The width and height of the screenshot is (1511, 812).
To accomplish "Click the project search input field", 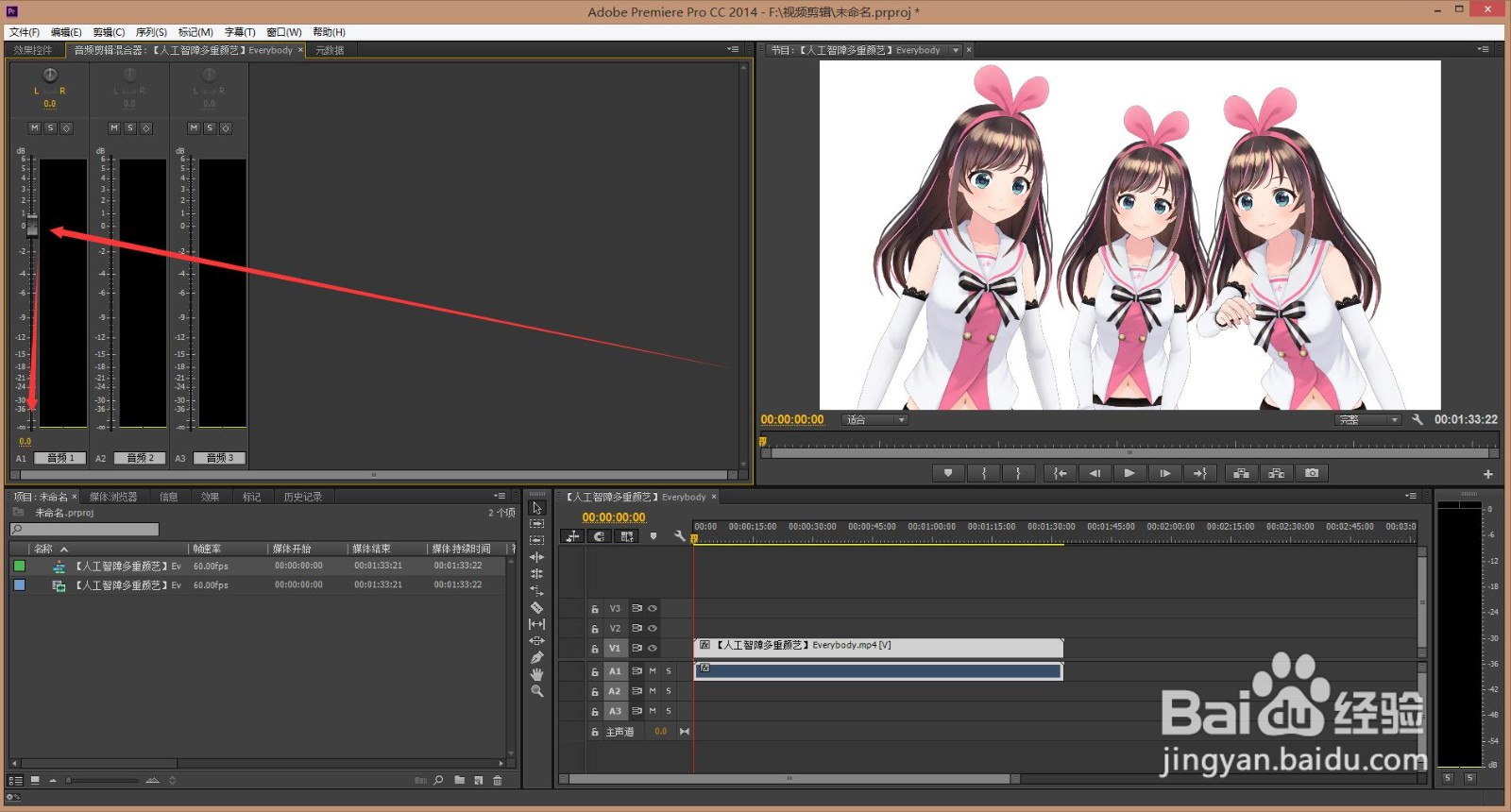I will [84, 530].
